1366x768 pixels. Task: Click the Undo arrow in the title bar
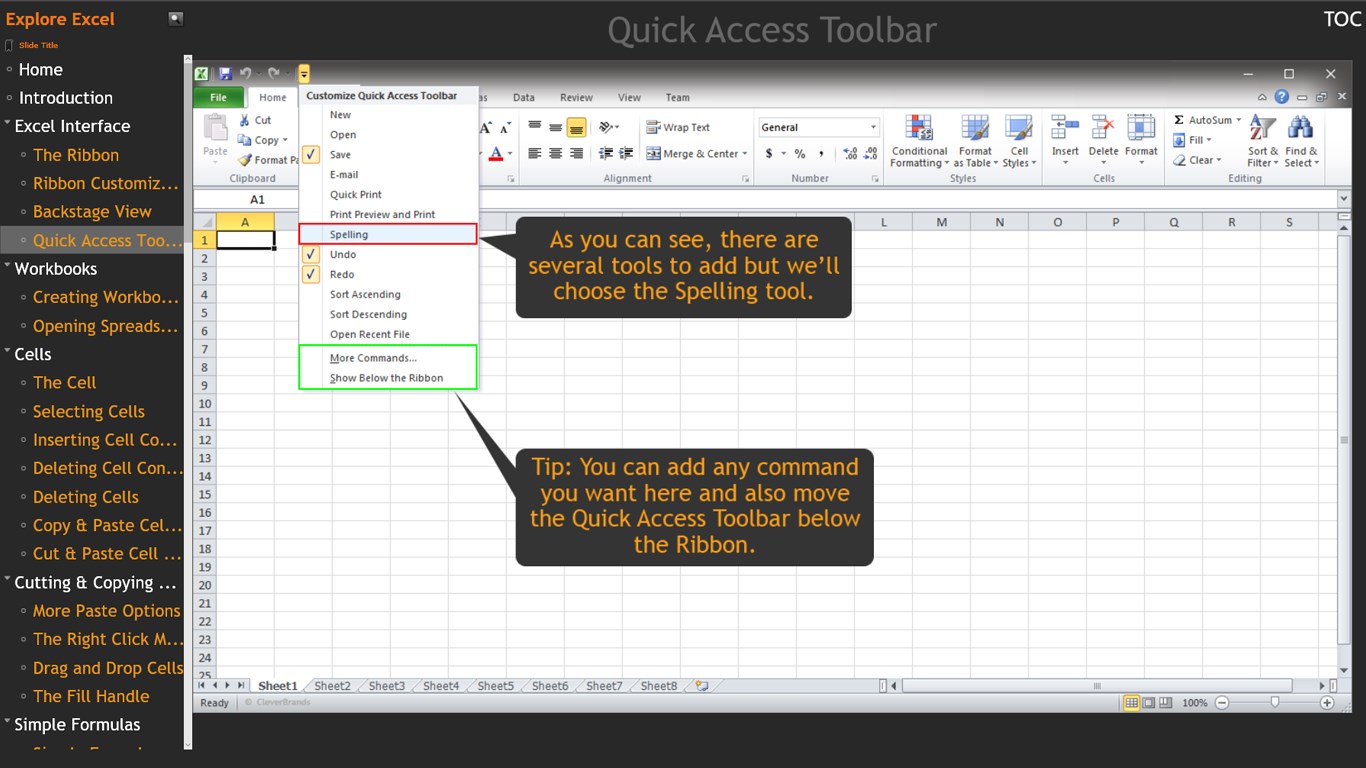[245, 74]
